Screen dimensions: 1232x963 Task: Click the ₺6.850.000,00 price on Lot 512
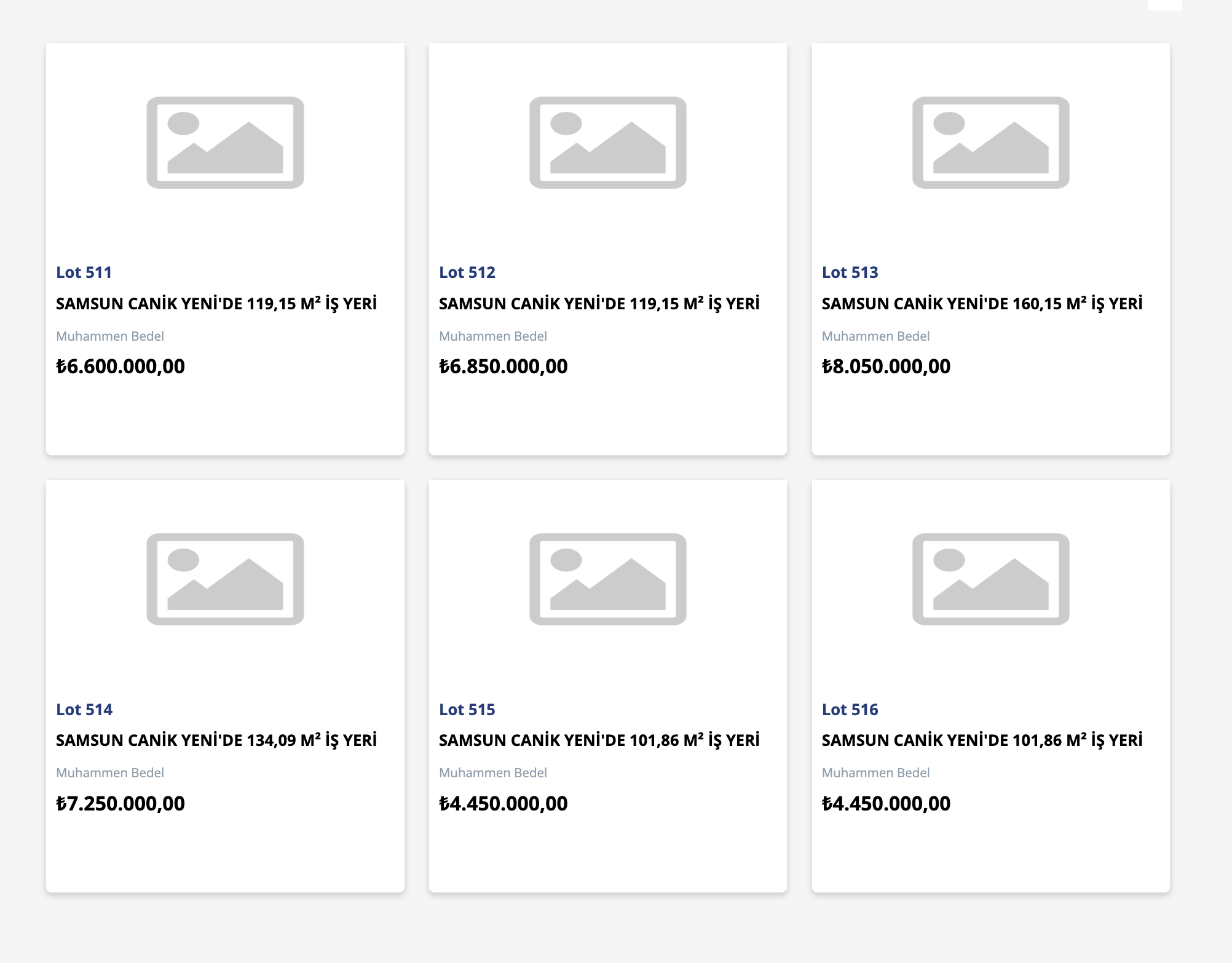pos(503,367)
